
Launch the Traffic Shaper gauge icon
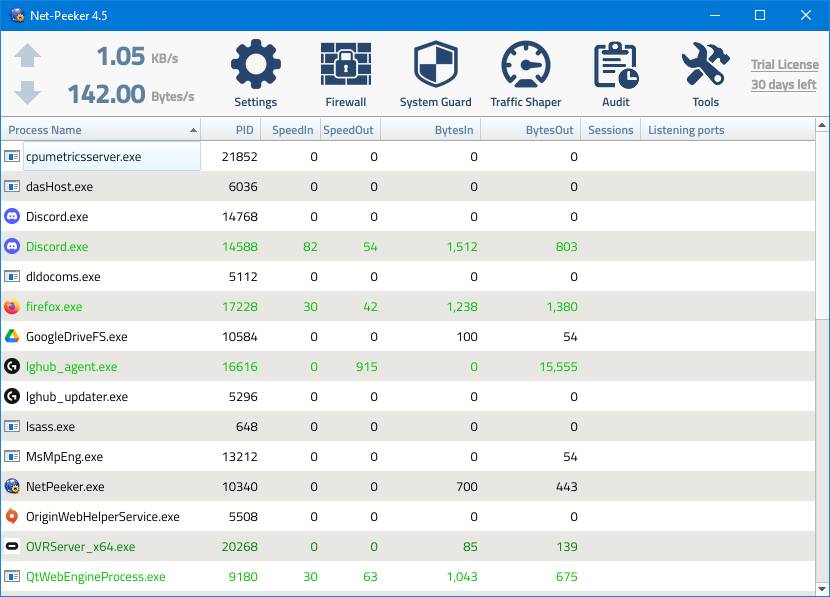526,64
